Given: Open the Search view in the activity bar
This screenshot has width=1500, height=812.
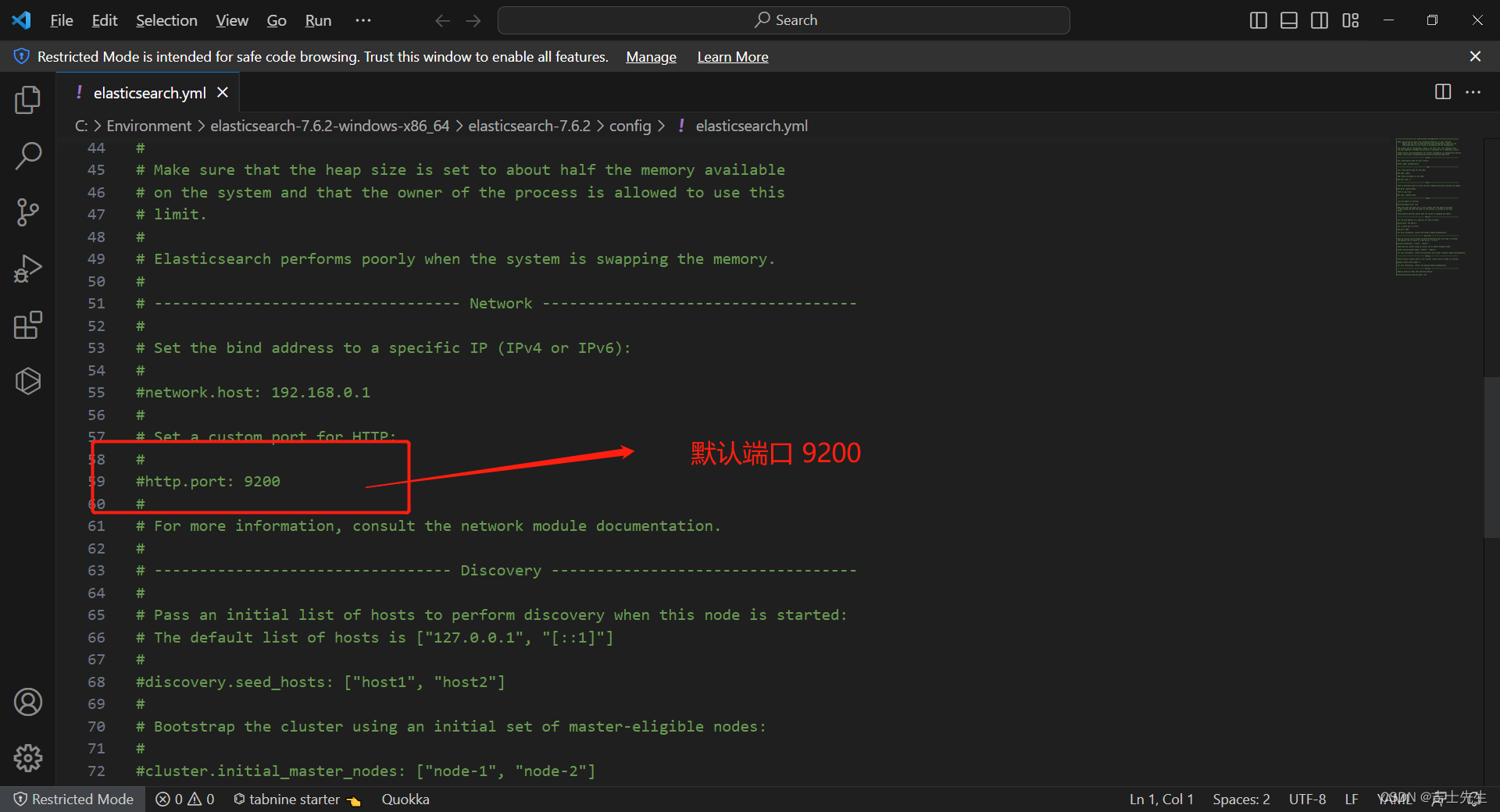Looking at the screenshot, I should [28, 156].
